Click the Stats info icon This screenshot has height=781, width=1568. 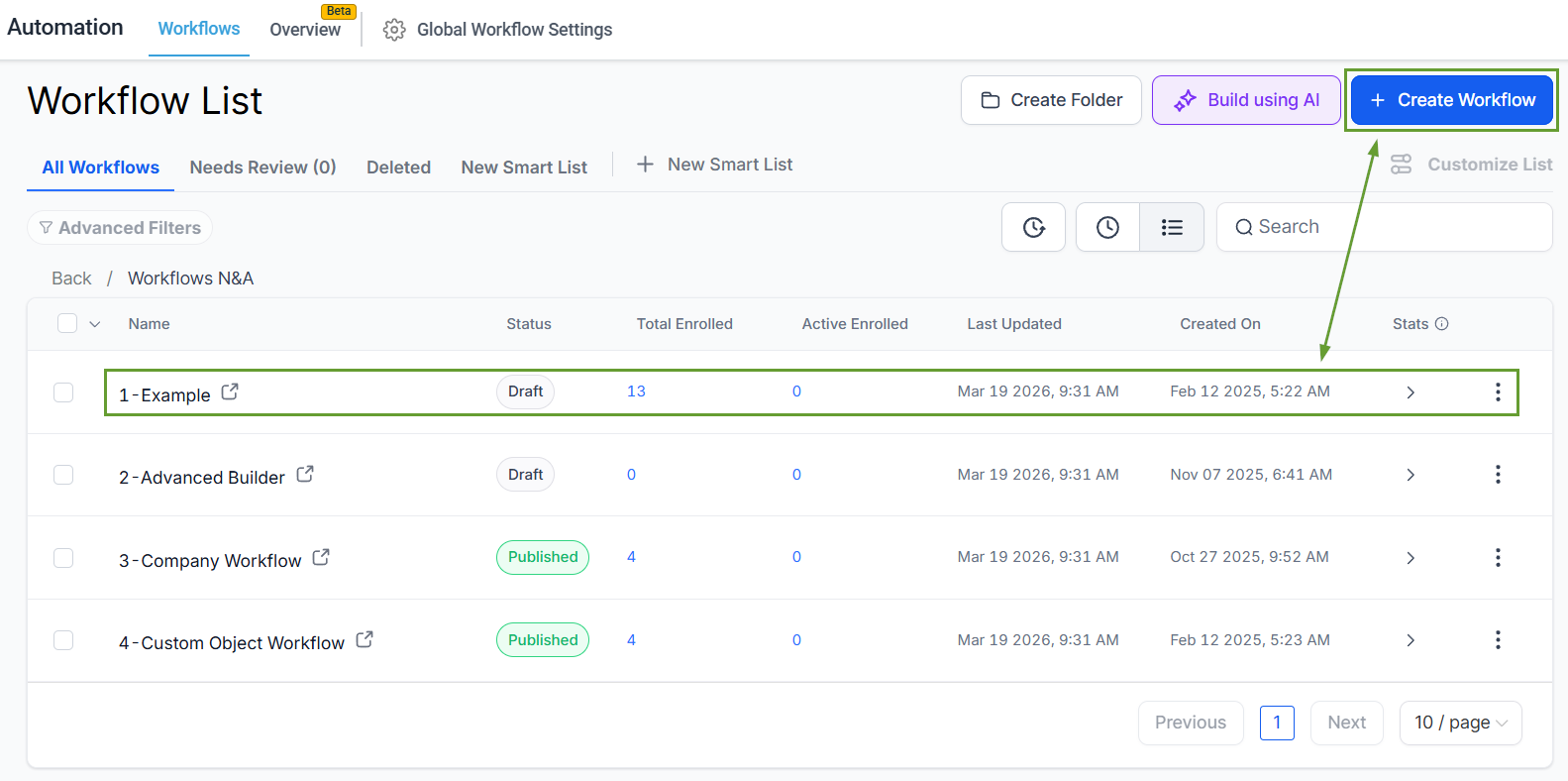(x=1442, y=324)
